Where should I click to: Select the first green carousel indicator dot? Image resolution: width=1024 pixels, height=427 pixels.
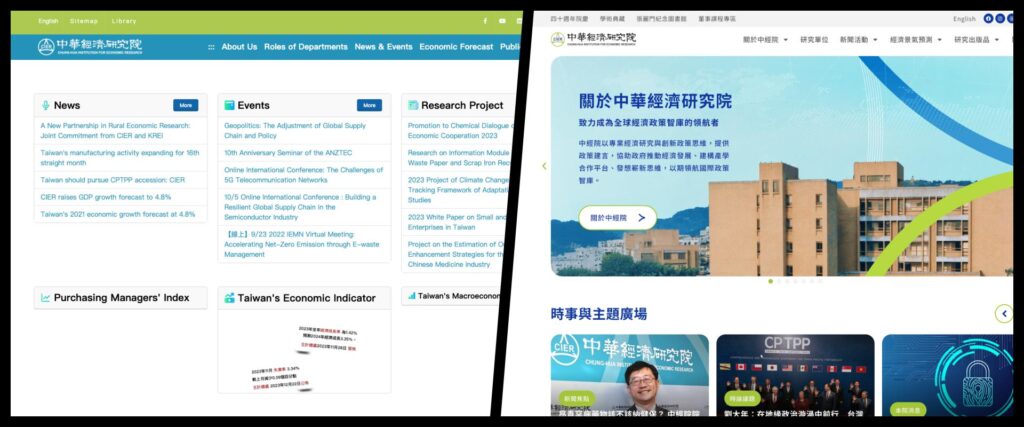coord(770,281)
